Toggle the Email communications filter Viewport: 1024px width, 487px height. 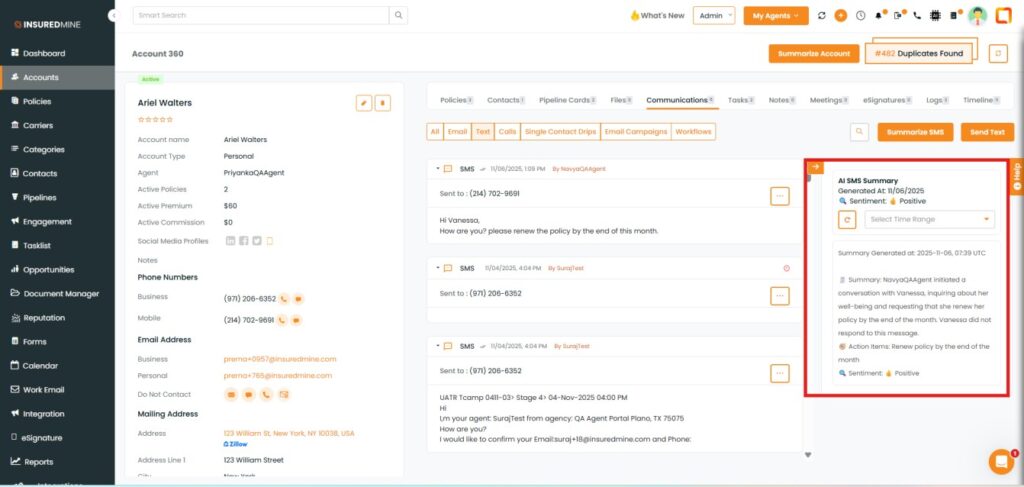457,131
